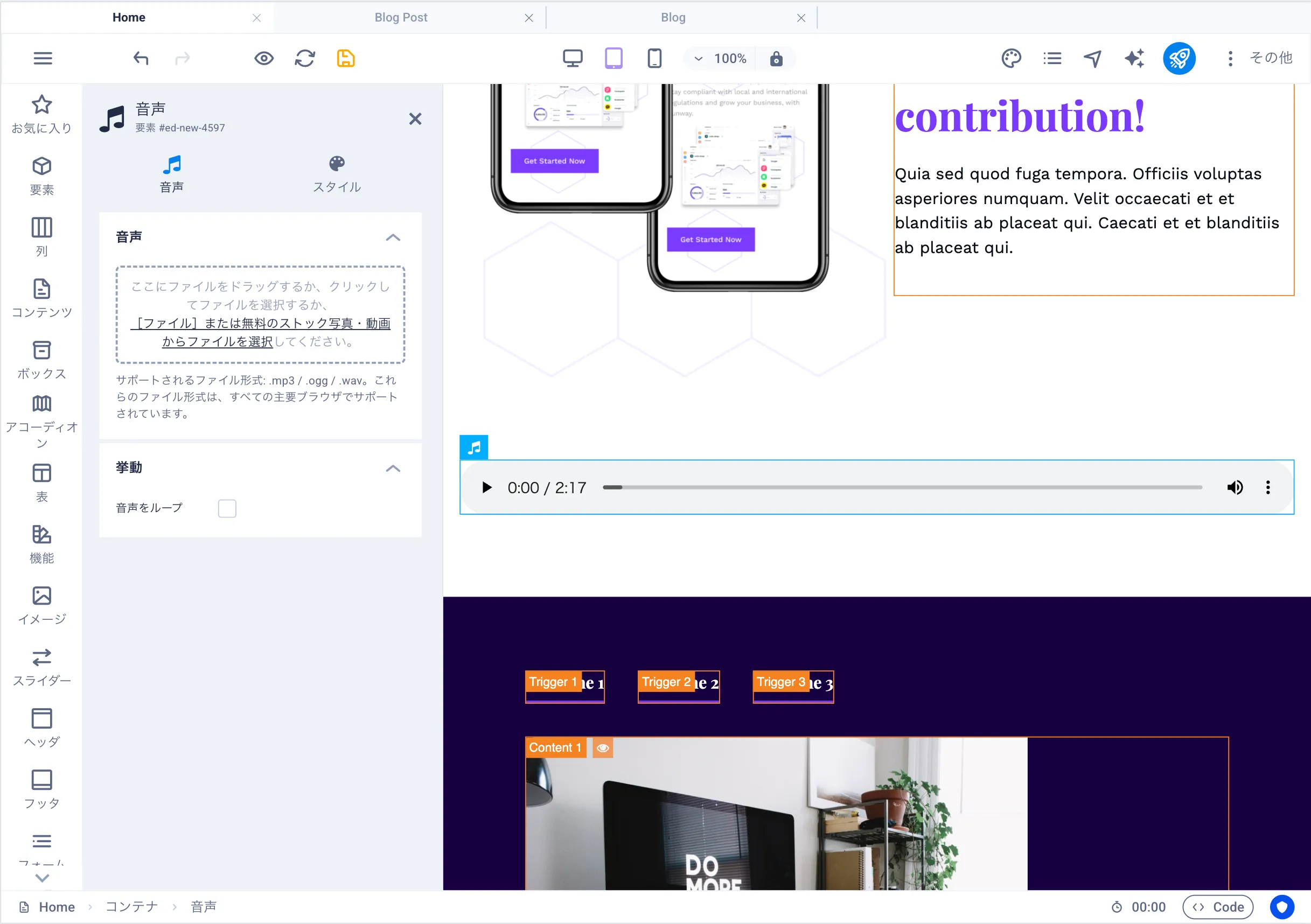The height and width of the screenshot is (924, 1311).
Task: Open the 100% zoom dropdown
Action: click(x=720, y=58)
